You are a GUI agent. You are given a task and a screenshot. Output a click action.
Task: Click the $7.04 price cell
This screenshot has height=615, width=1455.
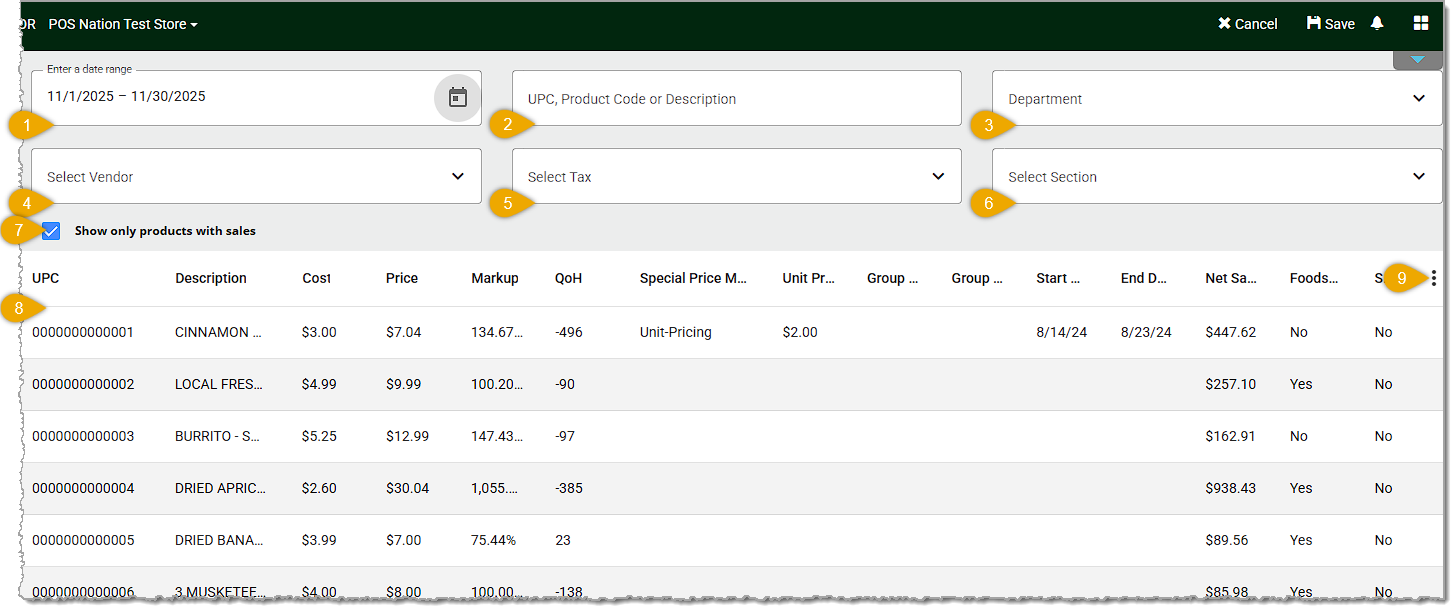click(x=403, y=332)
